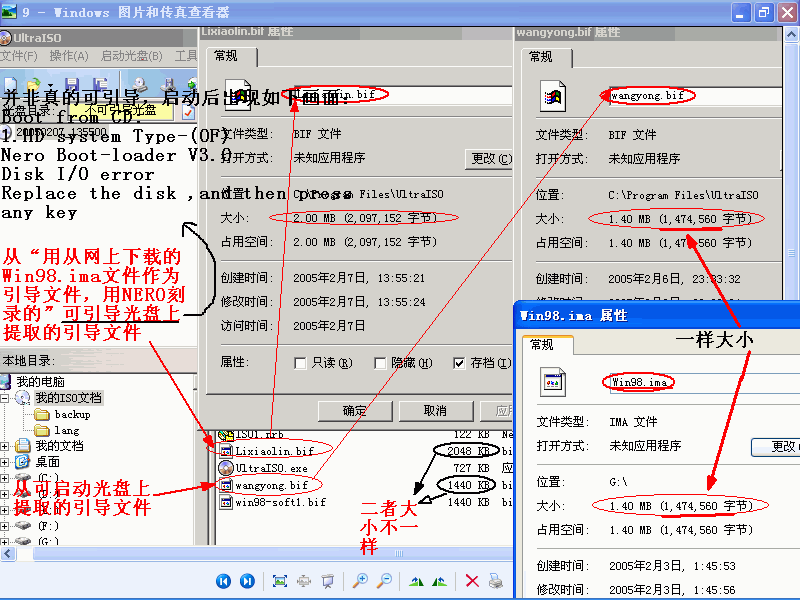Screen dimensions: 800x600
Task: Select Lixiaolin.bif in the file list
Action: [274, 451]
